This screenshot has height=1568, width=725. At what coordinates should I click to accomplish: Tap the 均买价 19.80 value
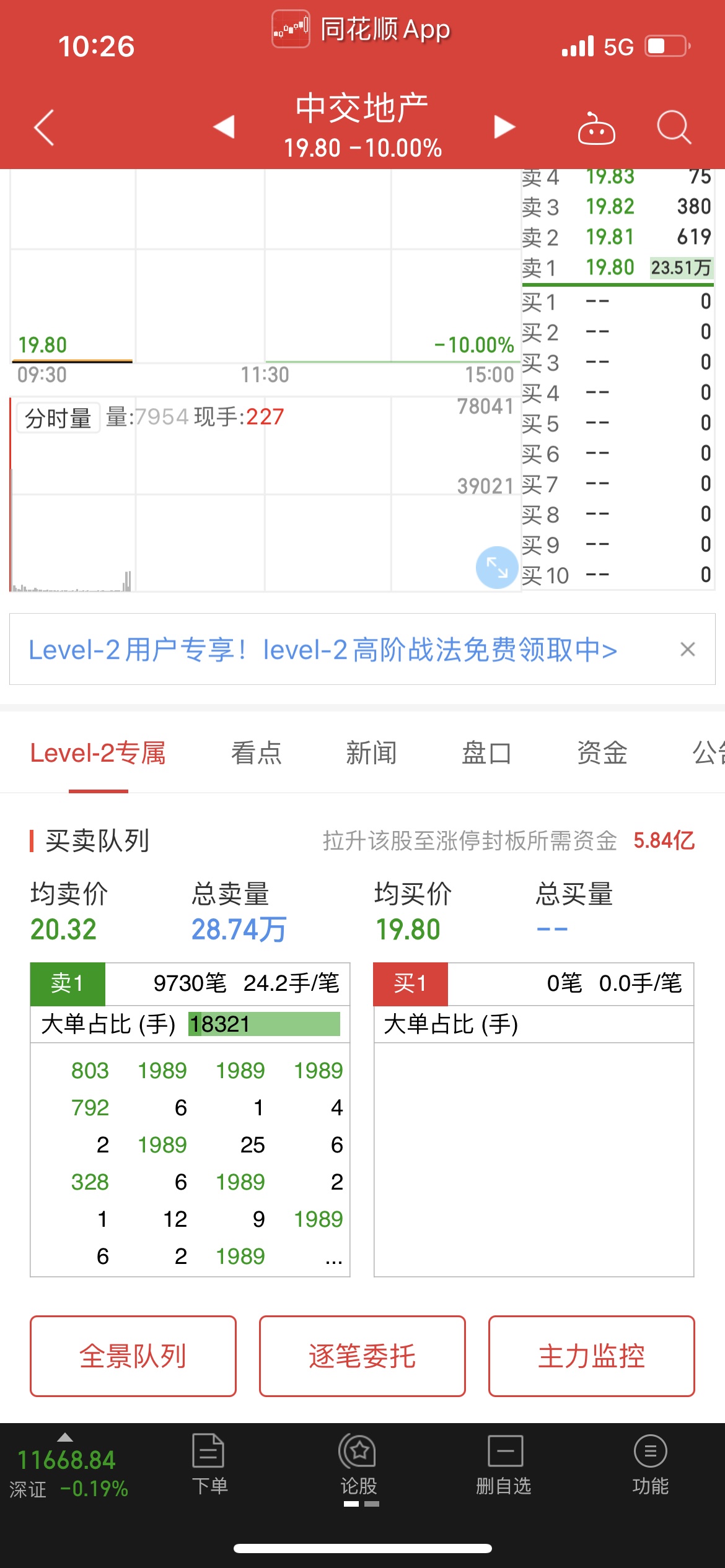click(x=408, y=930)
